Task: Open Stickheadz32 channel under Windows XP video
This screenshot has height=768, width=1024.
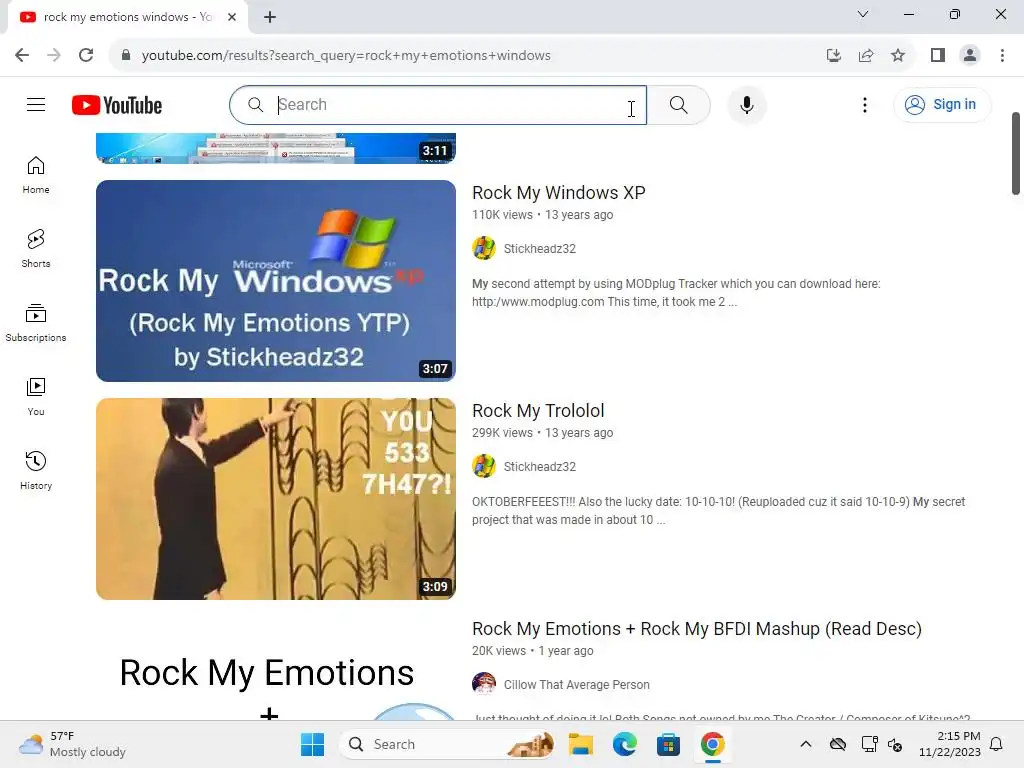Action: pos(539,249)
